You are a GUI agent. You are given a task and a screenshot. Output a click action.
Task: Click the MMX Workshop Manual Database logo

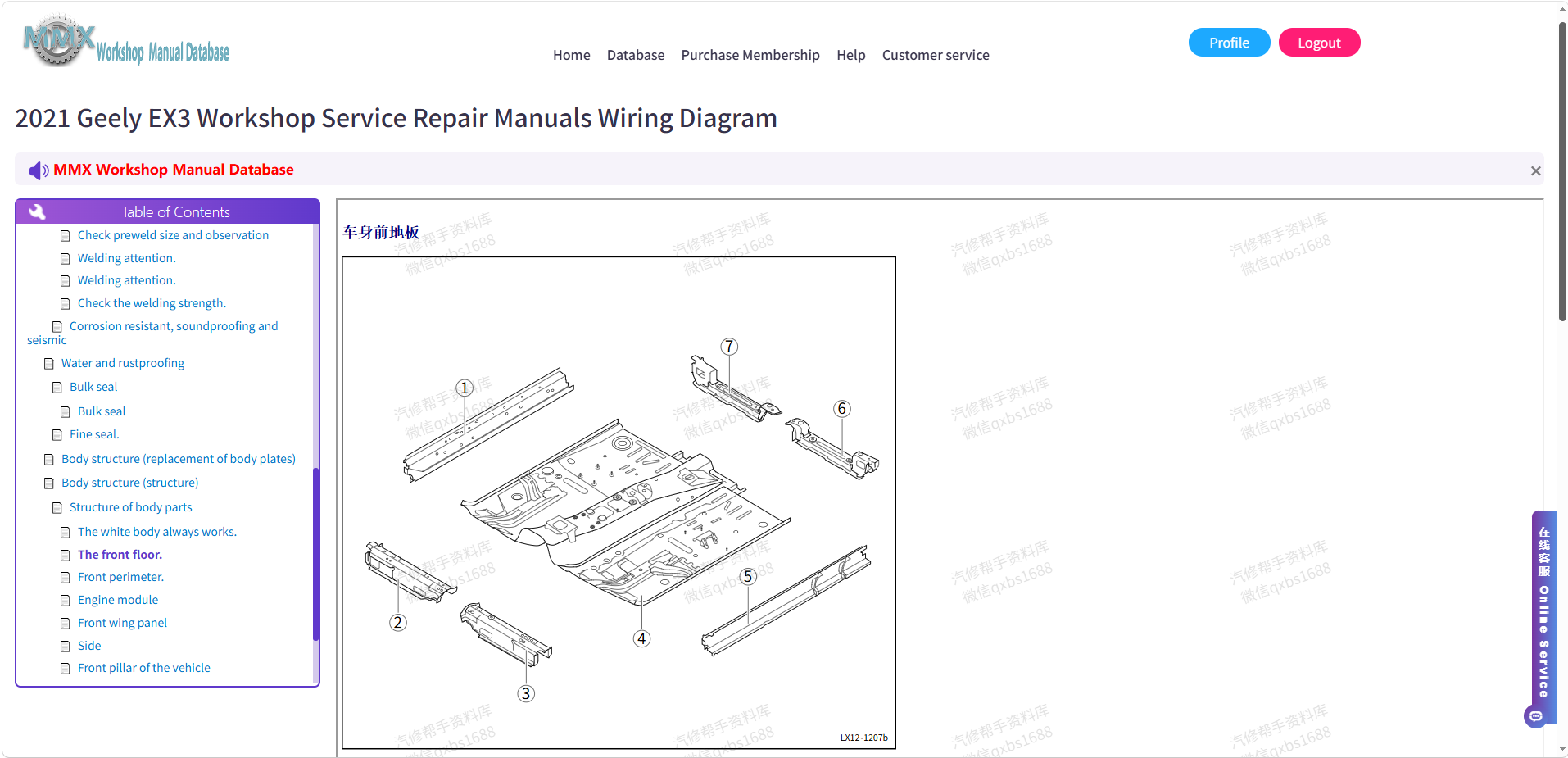(x=126, y=41)
